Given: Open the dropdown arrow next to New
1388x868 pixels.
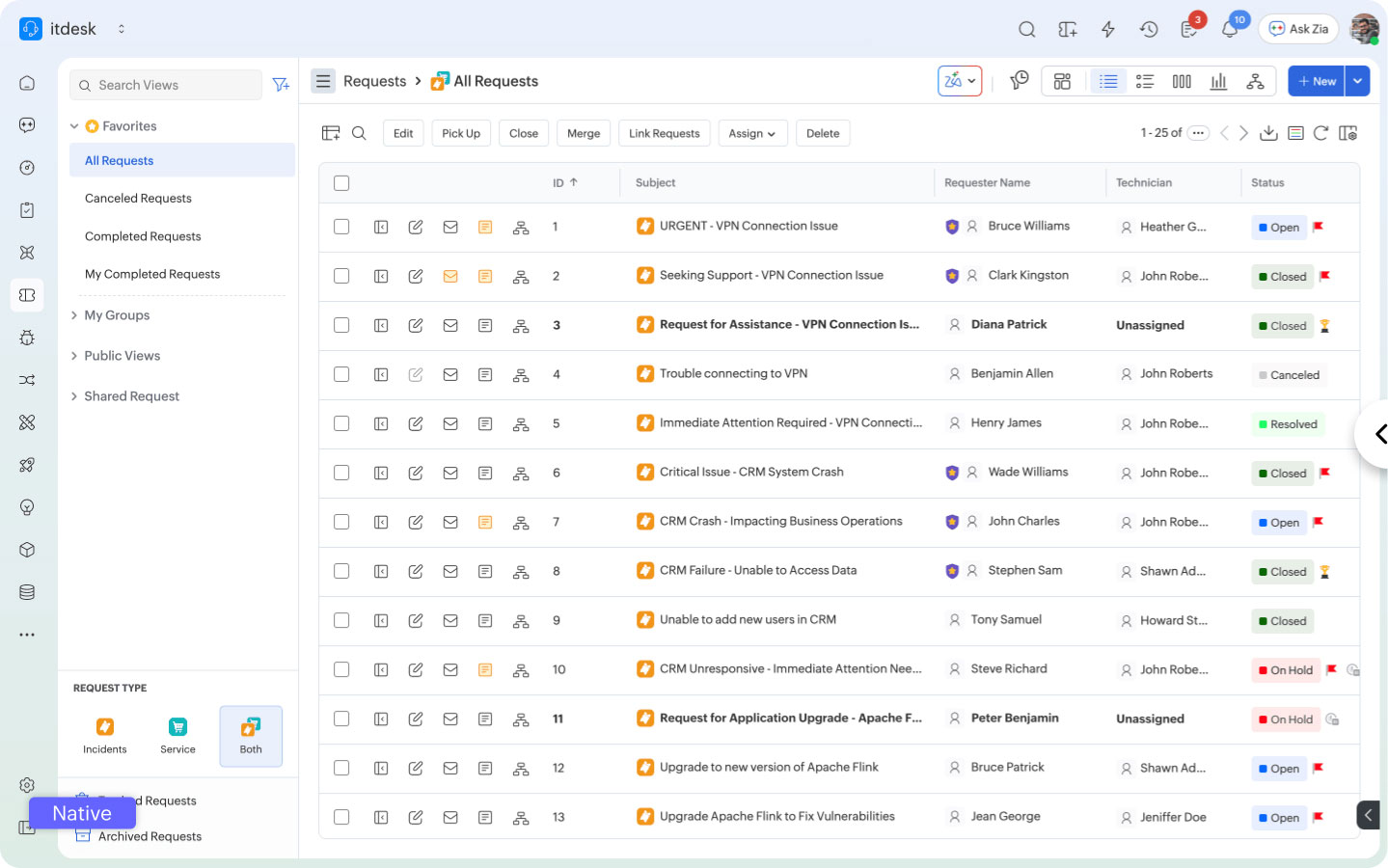Looking at the screenshot, I should (x=1357, y=81).
